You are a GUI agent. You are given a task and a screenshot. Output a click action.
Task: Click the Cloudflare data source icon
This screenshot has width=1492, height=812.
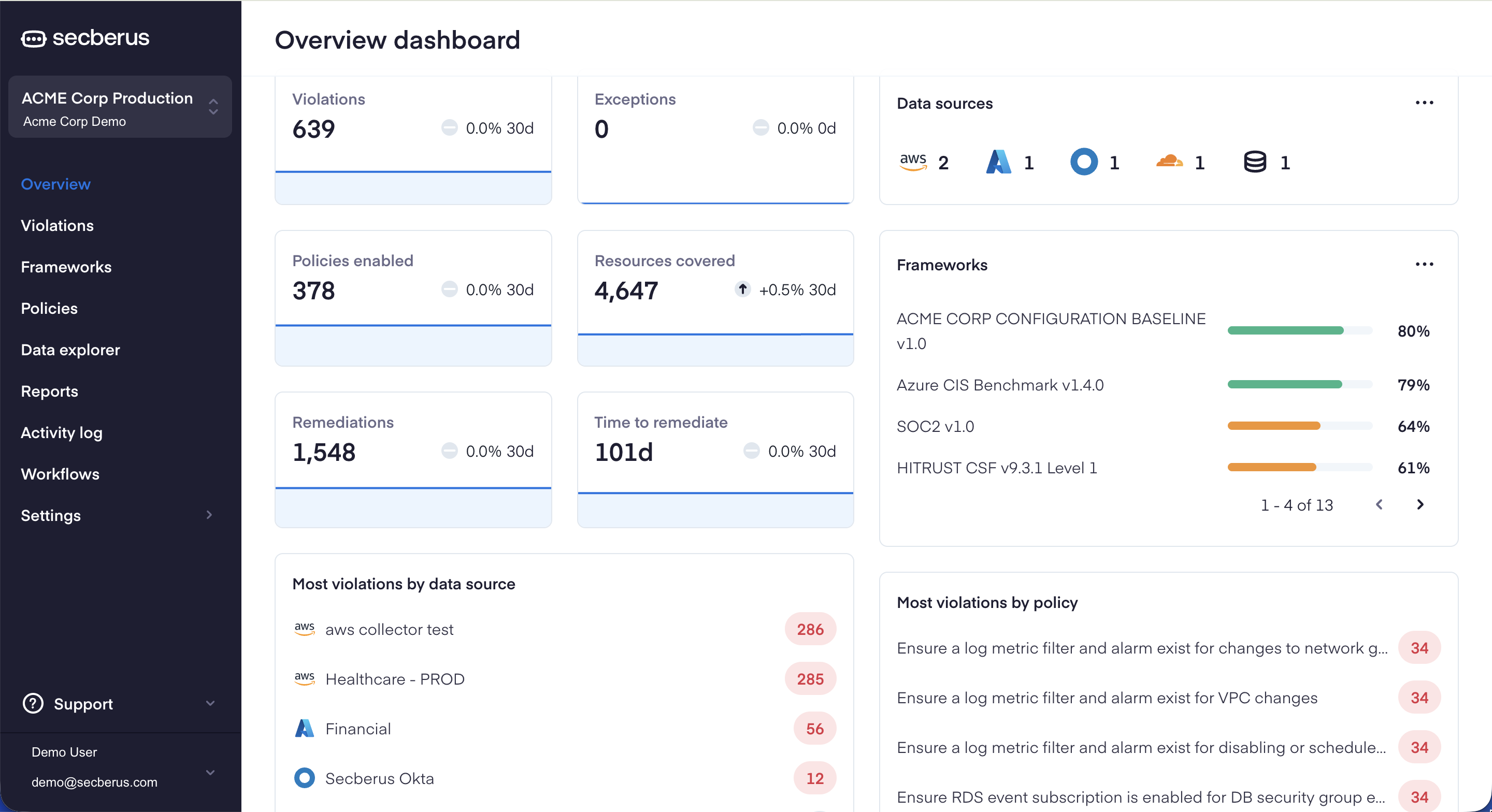pos(1169,162)
